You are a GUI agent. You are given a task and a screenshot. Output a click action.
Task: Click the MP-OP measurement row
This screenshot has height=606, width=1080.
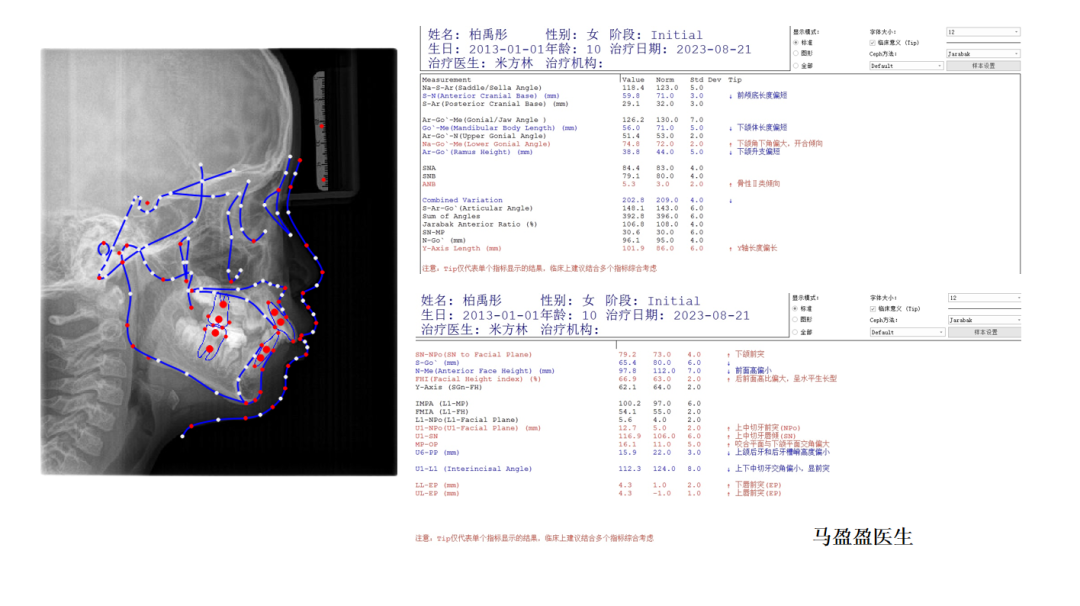pyautogui.click(x=622, y=445)
